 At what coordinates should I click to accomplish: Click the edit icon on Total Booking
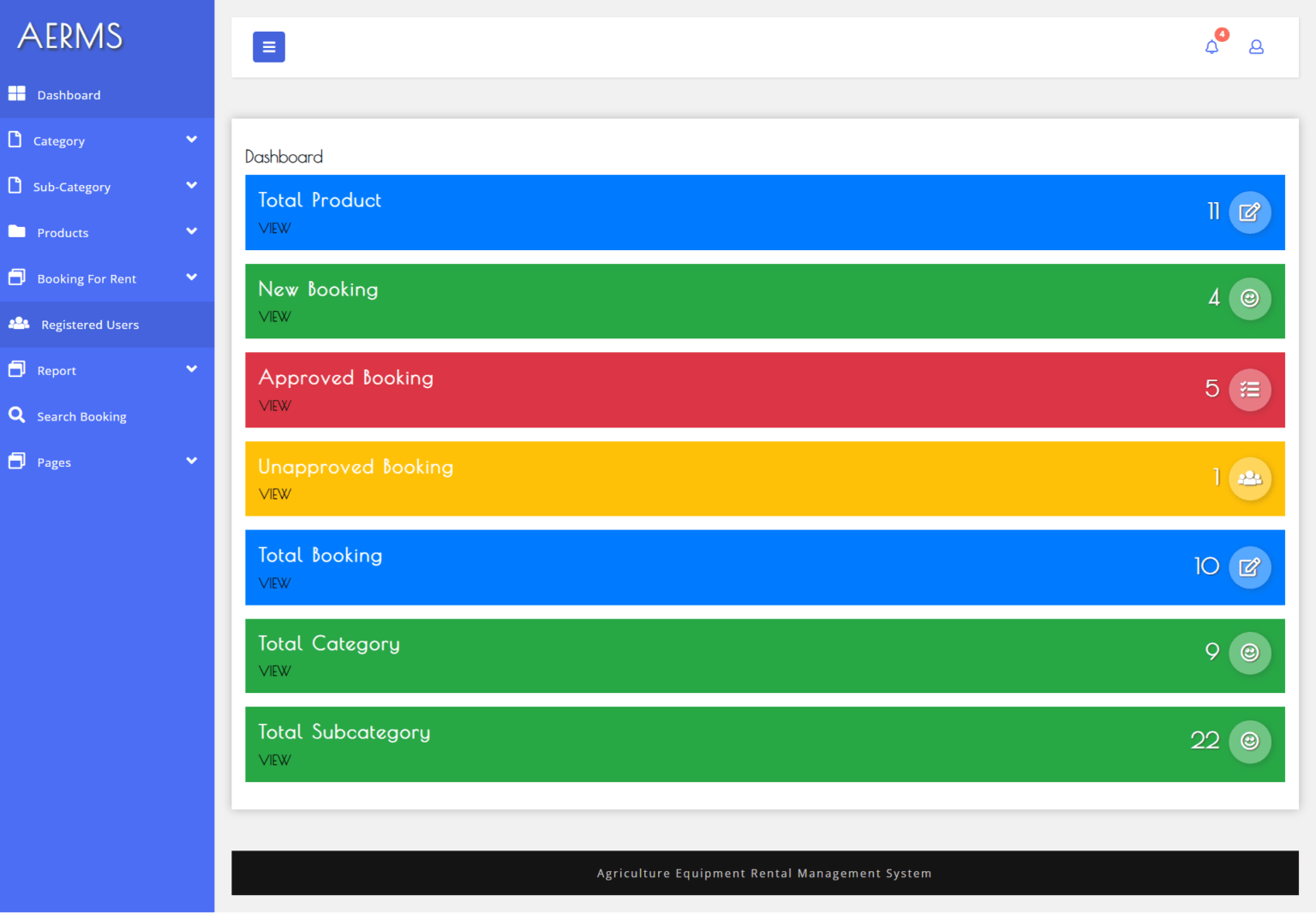click(x=1249, y=567)
